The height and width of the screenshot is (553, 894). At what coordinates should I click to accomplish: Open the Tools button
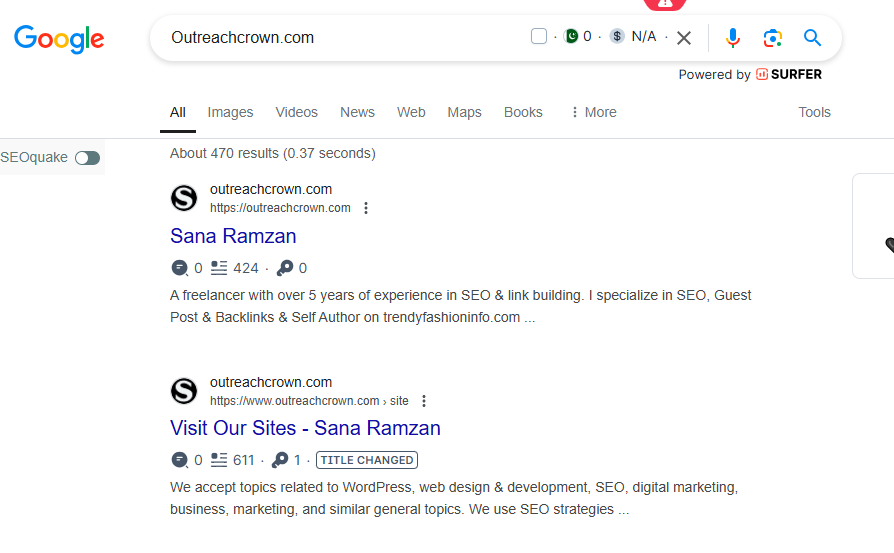(x=814, y=112)
